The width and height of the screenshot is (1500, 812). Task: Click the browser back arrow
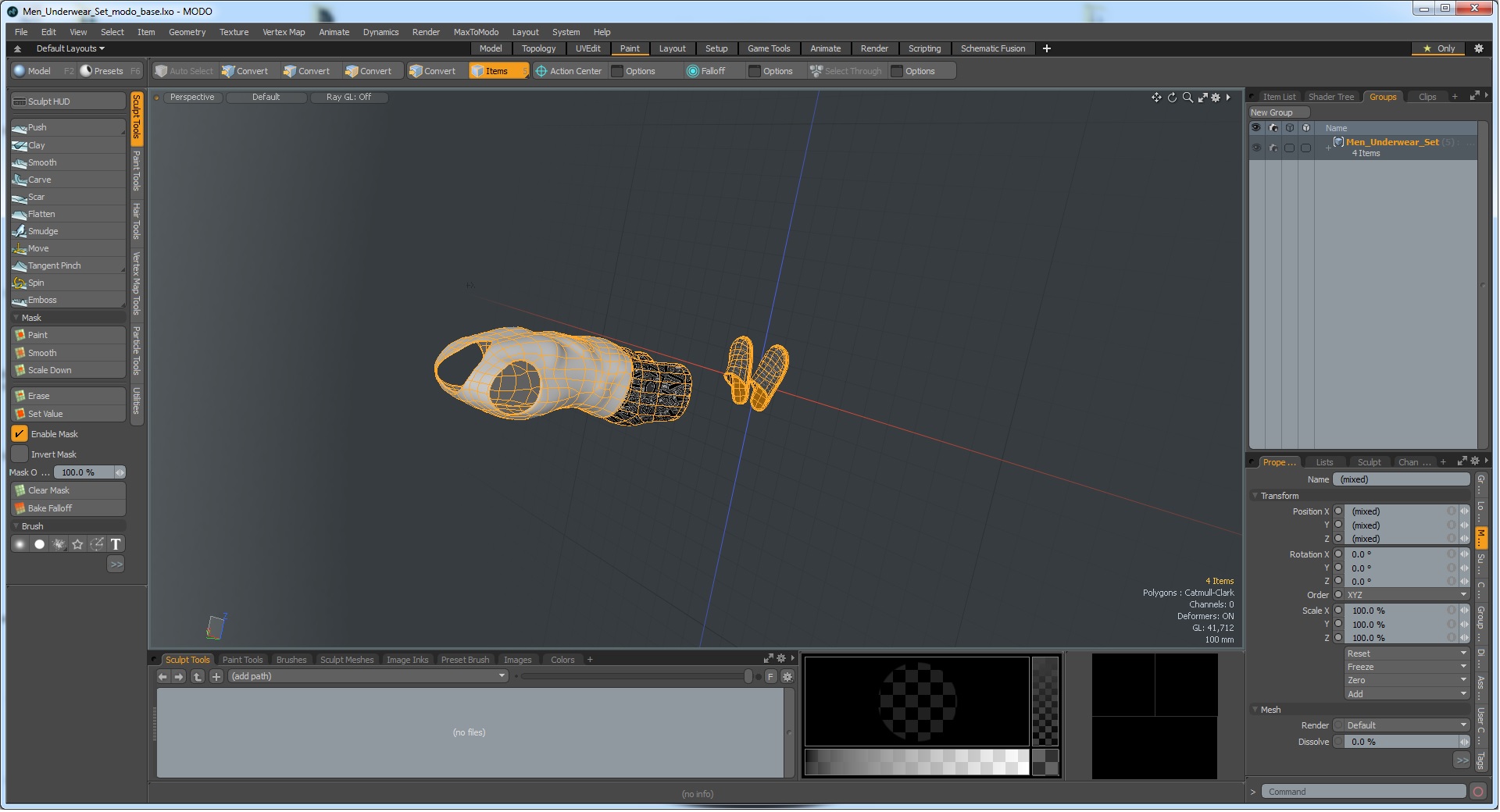(162, 677)
